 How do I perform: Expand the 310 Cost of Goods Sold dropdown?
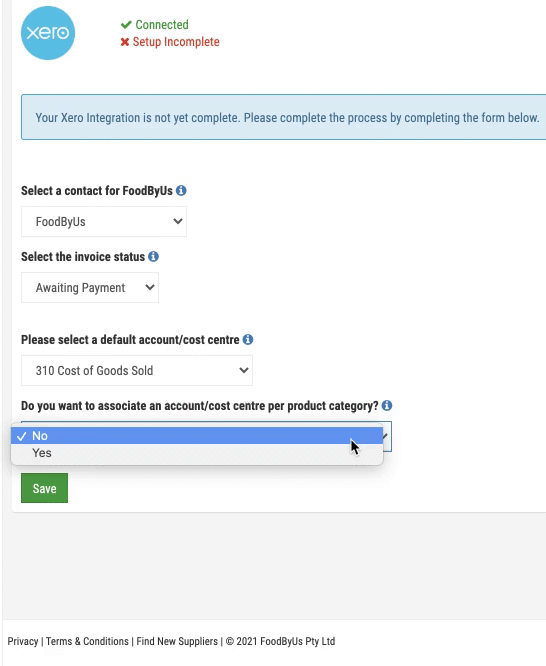click(137, 370)
